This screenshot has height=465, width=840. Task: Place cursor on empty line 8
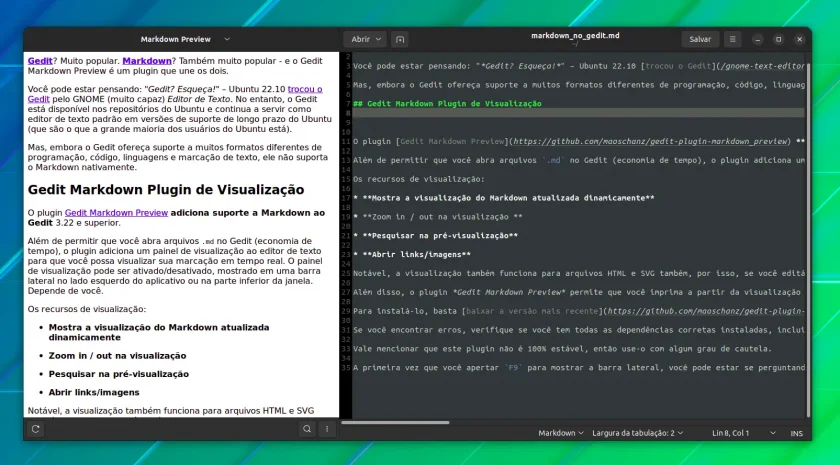tap(578, 113)
